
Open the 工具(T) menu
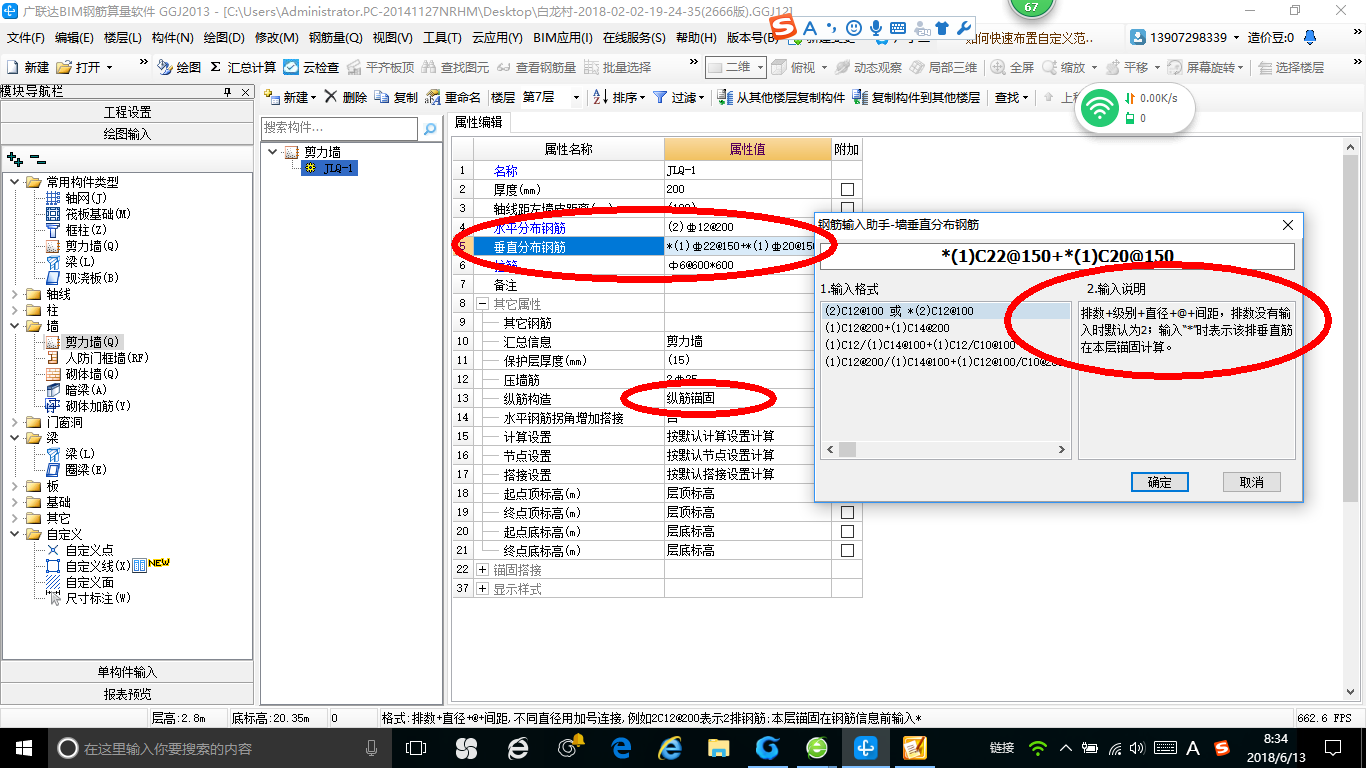(x=442, y=38)
